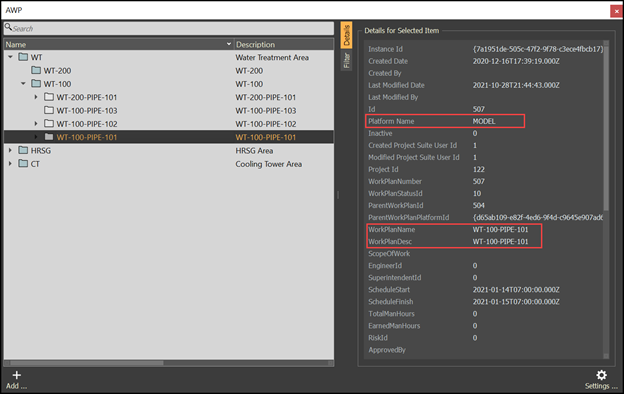Close the AWP window
The height and width of the screenshot is (394, 624).
click(616, 11)
